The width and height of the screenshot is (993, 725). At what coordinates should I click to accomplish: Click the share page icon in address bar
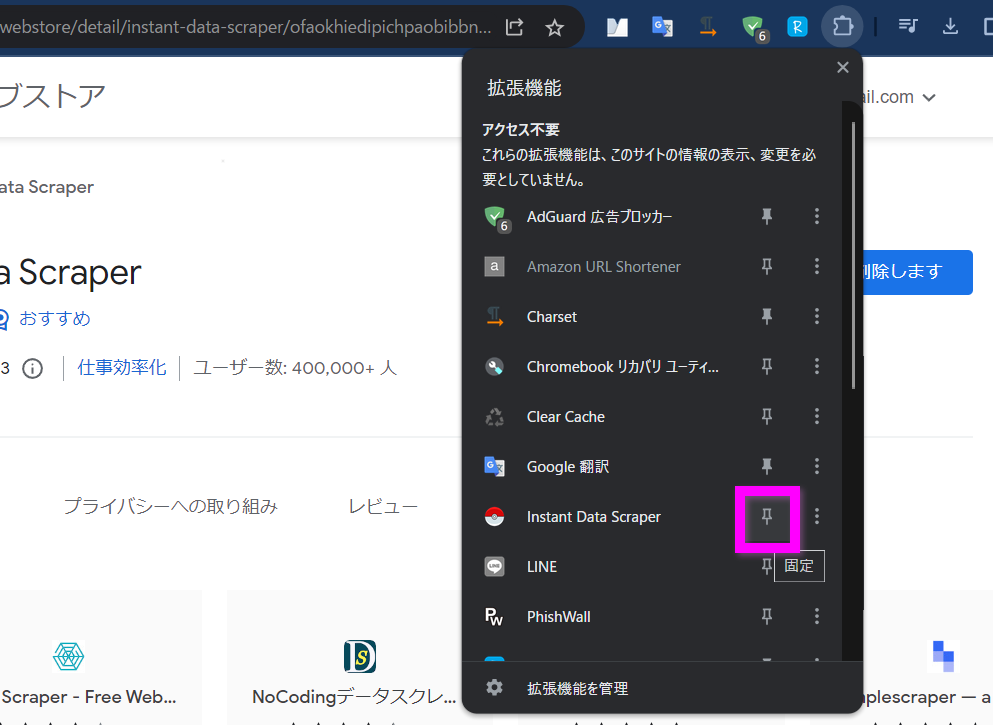(514, 27)
